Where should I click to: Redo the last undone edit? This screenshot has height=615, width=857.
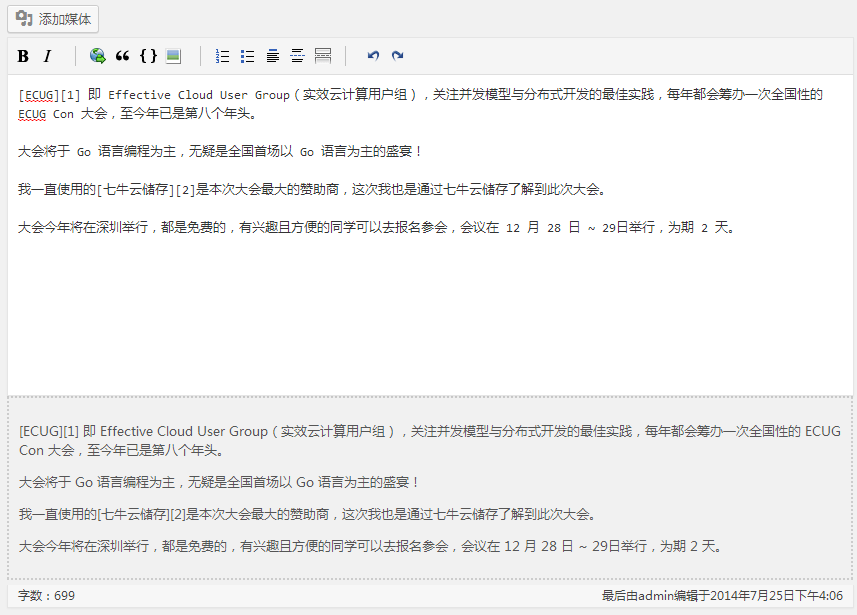pyautogui.click(x=398, y=56)
